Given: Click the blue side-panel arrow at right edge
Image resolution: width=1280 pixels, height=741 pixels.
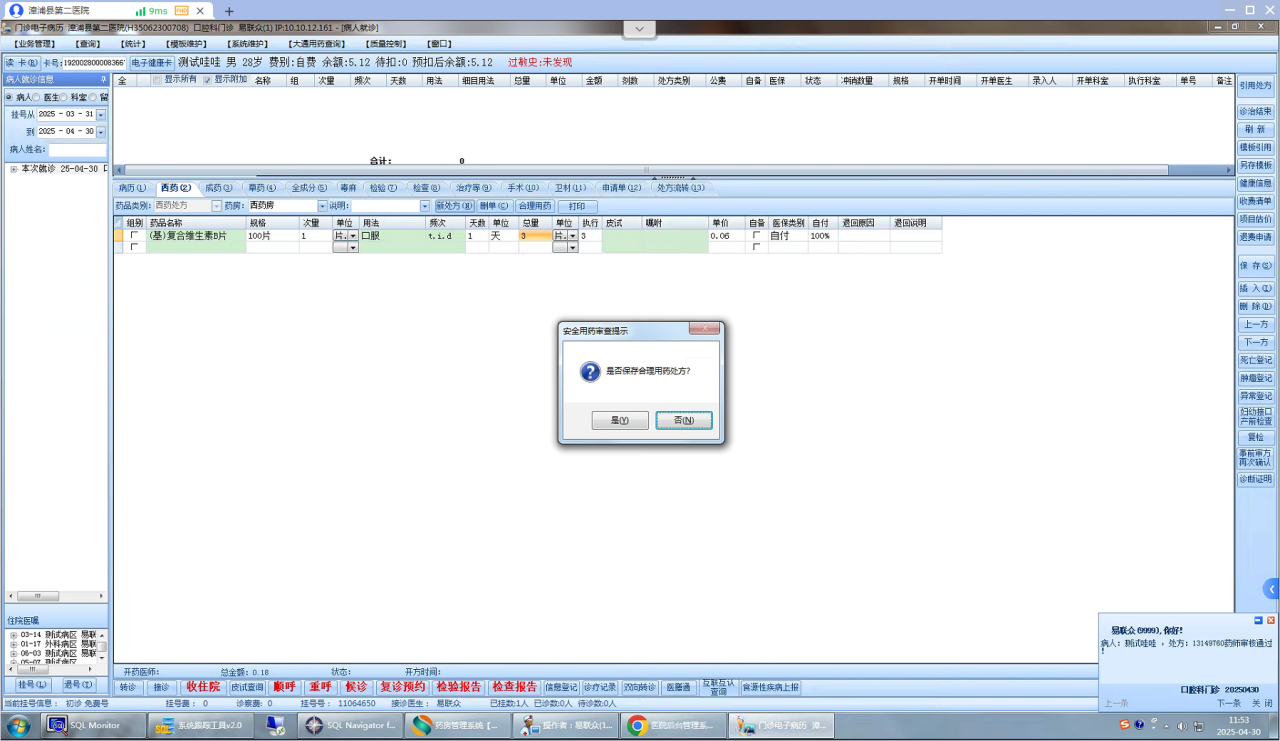Looking at the screenshot, I should [x=1271, y=588].
